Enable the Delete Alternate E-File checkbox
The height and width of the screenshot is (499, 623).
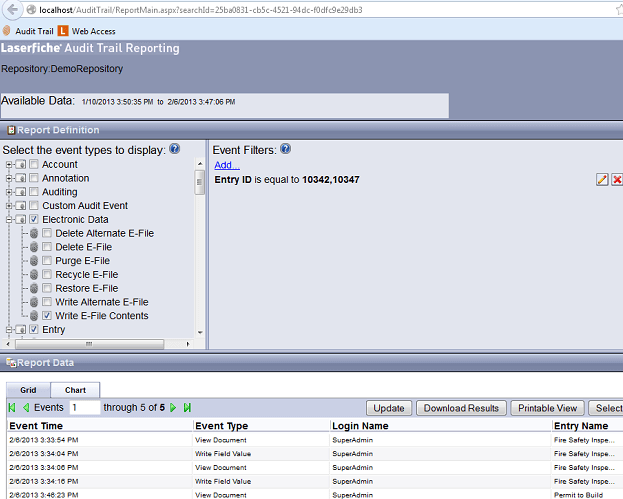click(47, 233)
